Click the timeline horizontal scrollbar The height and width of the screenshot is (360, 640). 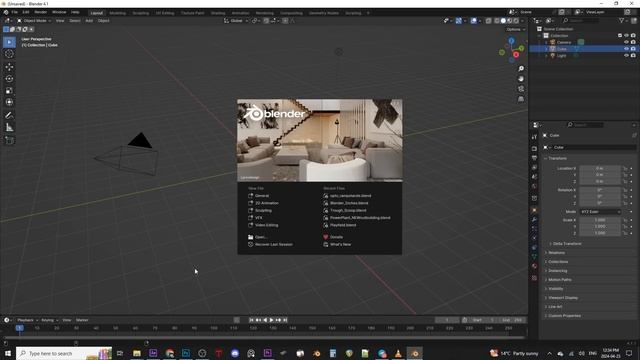pyautogui.click(x=264, y=338)
